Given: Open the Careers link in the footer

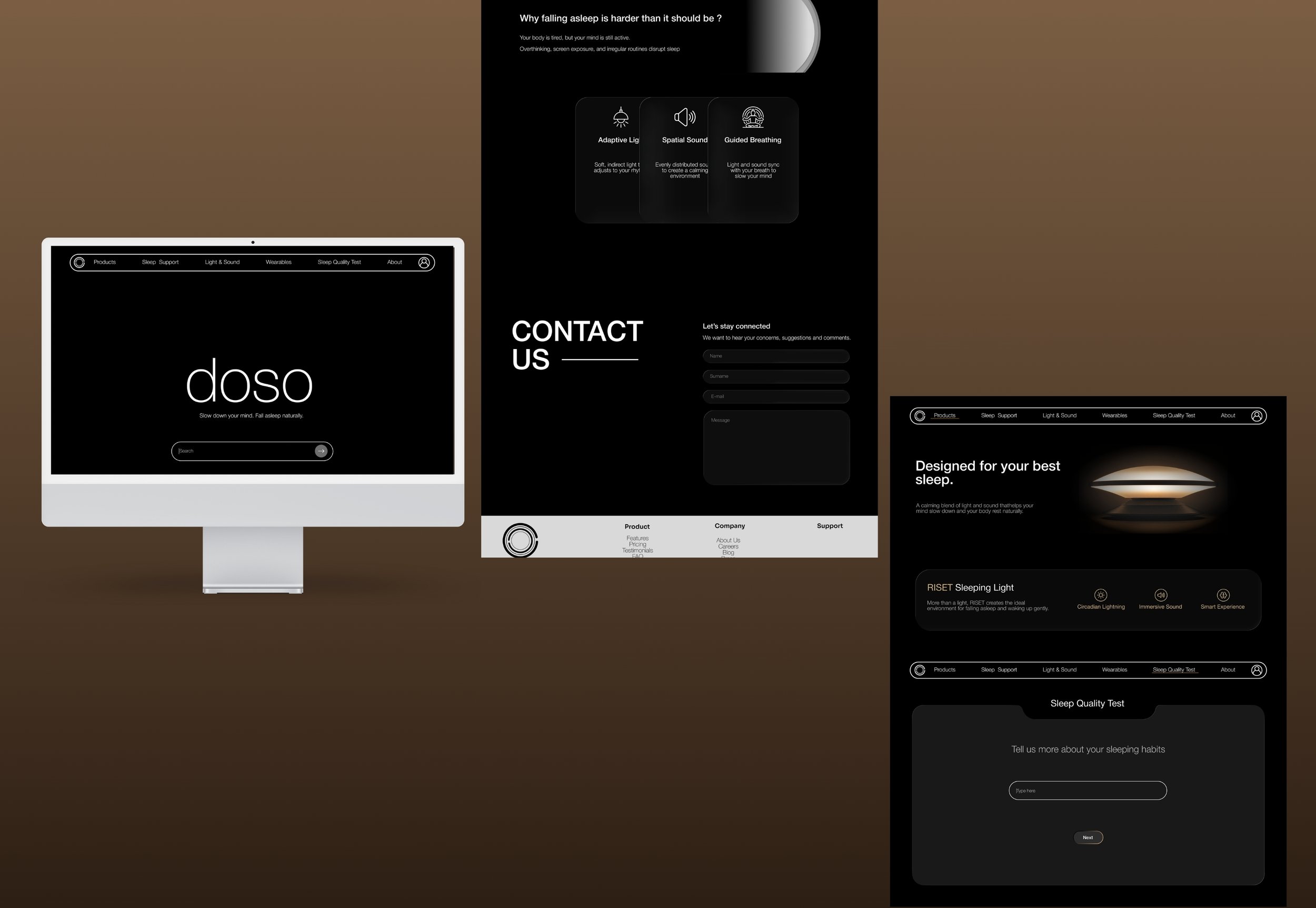Looking at the screenshot, I should click(728, 547).
